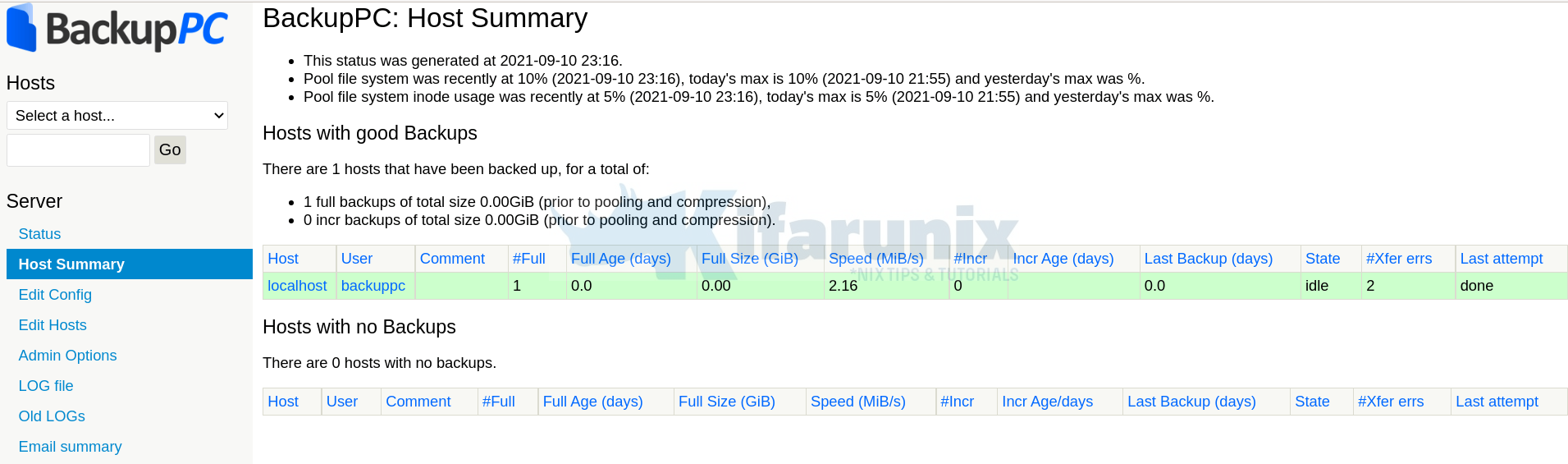
Task: Sort good backups by Last Backup (days)
Action: [x=1209, y=259]
